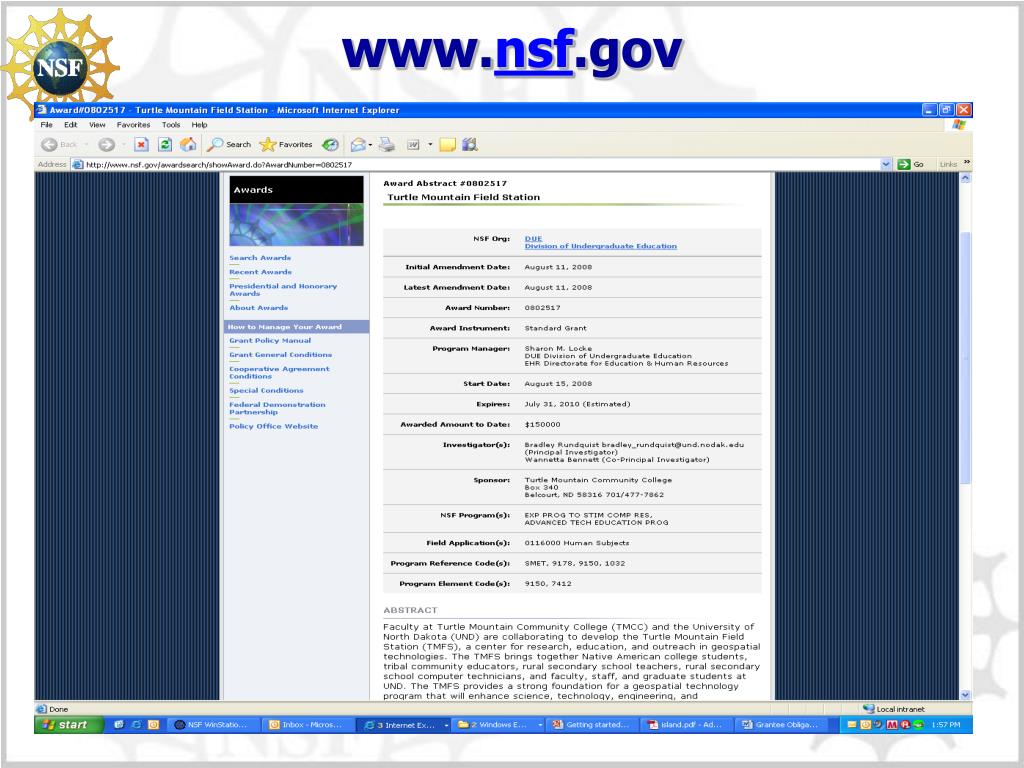Click the page scrollbar up arrow

coord(965,178)
